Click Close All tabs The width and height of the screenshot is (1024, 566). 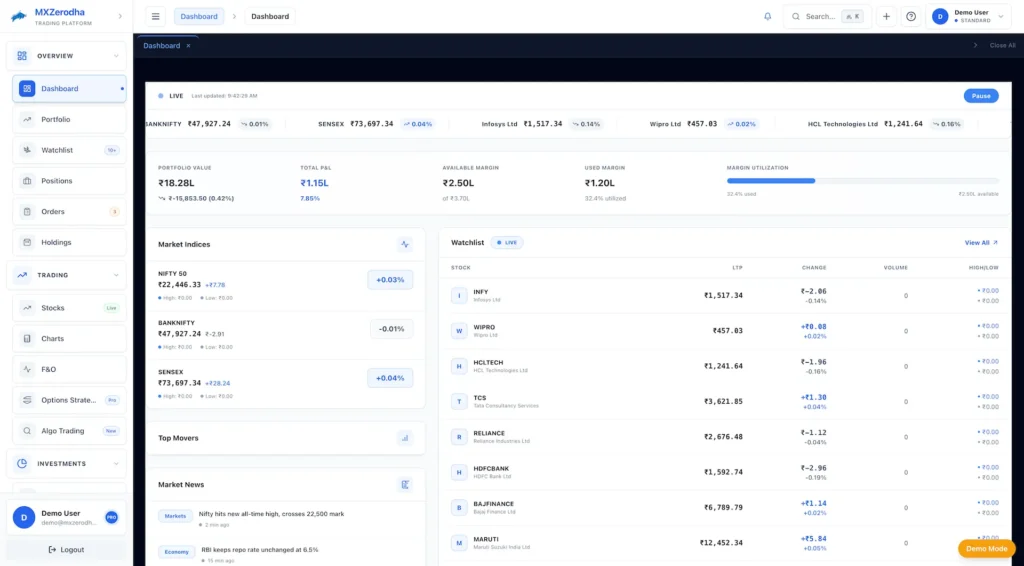tap(1002, 46)
